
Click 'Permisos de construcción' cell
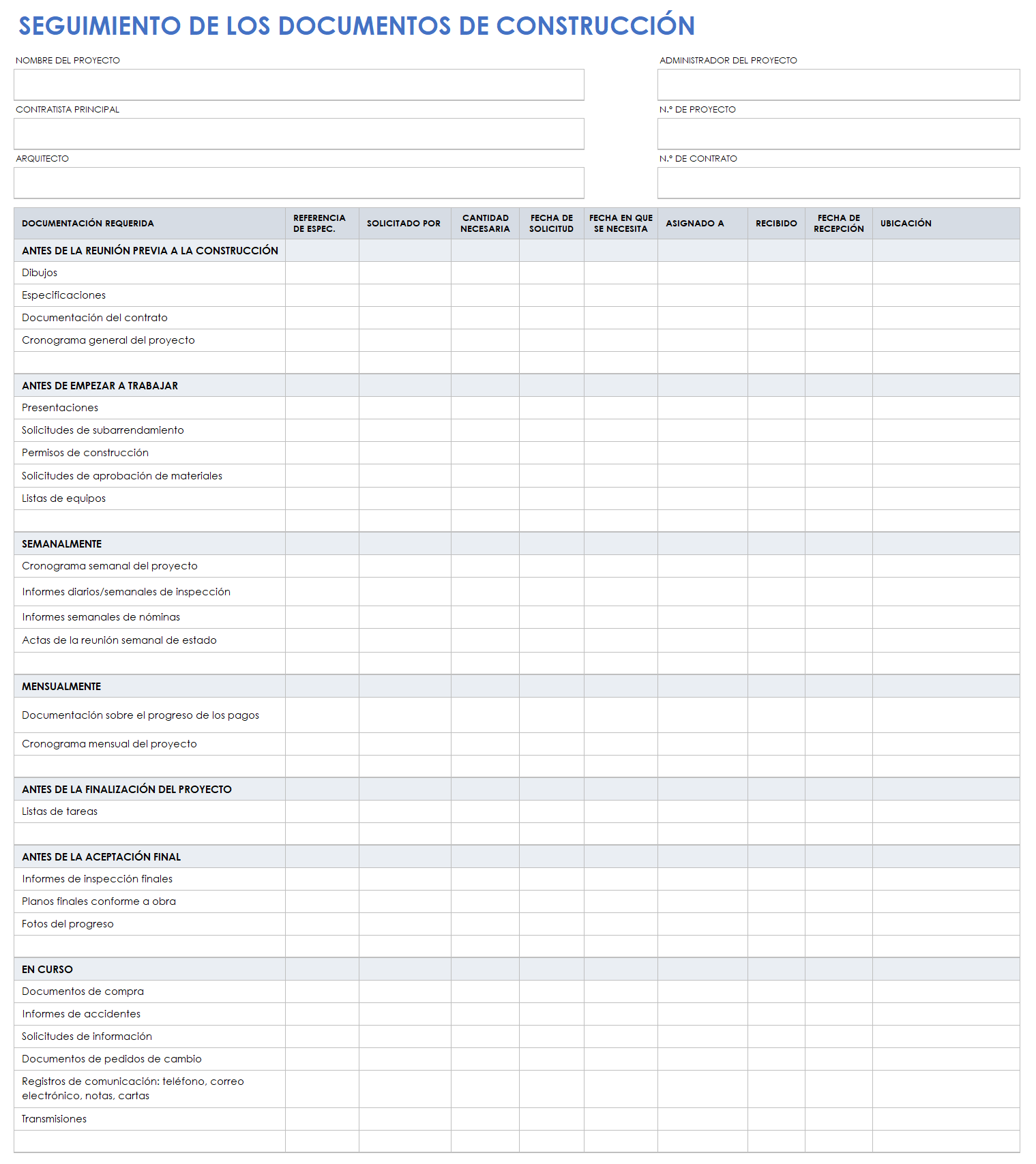(149, 453)
